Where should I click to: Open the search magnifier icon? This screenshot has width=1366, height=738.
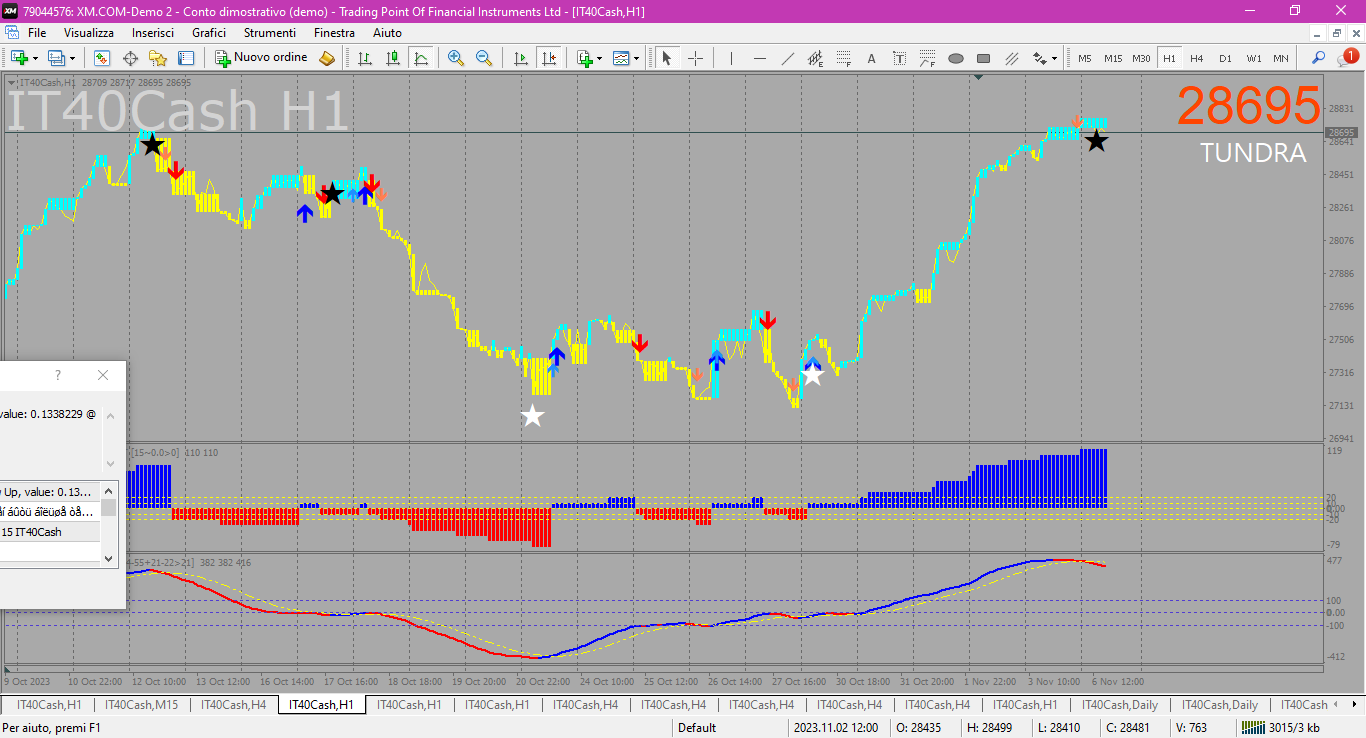[1319, 58]
